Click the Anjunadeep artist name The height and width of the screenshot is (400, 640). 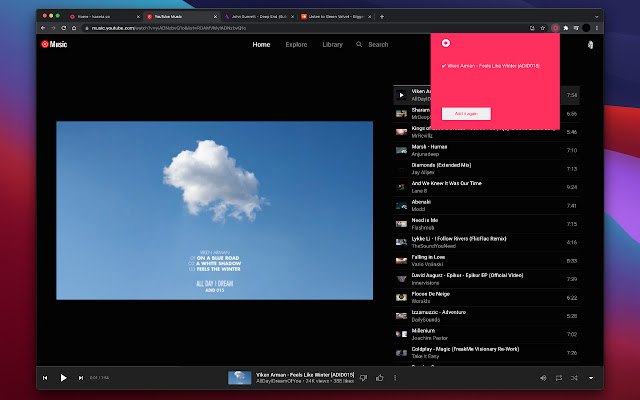pyautogui.click(x=425, y=154)
